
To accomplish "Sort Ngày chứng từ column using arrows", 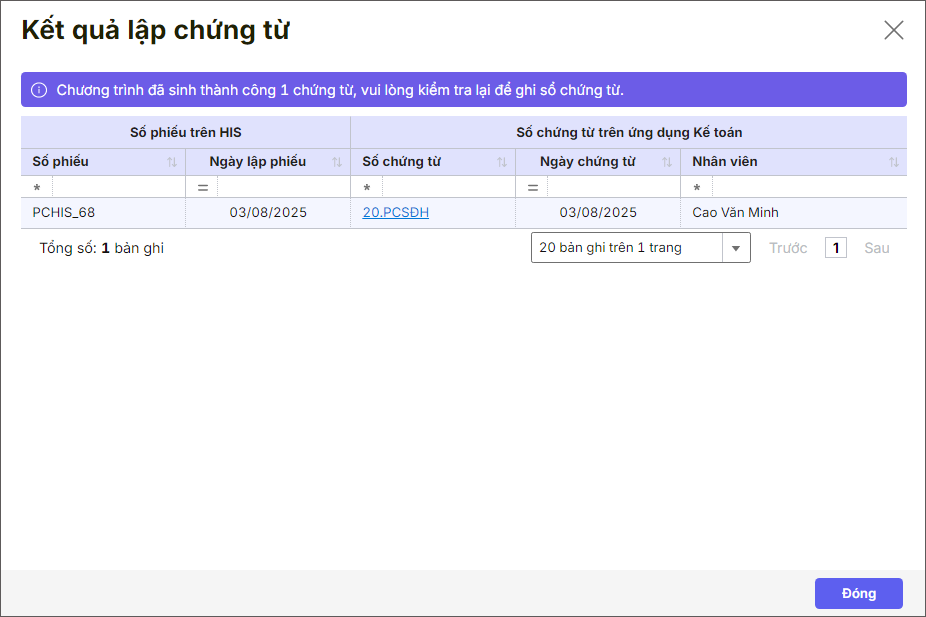I will tap(667, 162).
